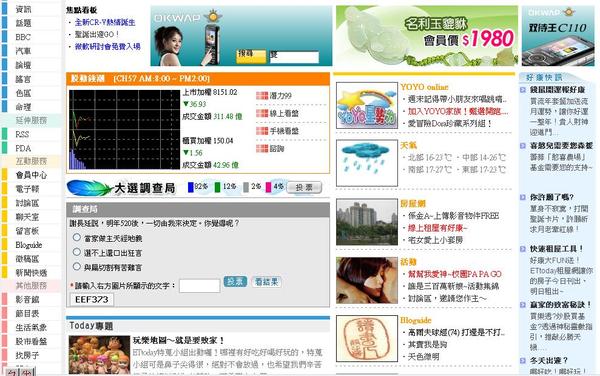Open the toy figures thumbnail under Today專題
600x376 pixels.
point(99,355)
